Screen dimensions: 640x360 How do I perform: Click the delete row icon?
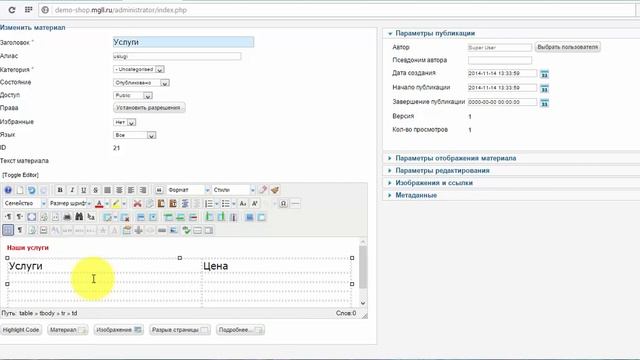(x=193, y=217)
